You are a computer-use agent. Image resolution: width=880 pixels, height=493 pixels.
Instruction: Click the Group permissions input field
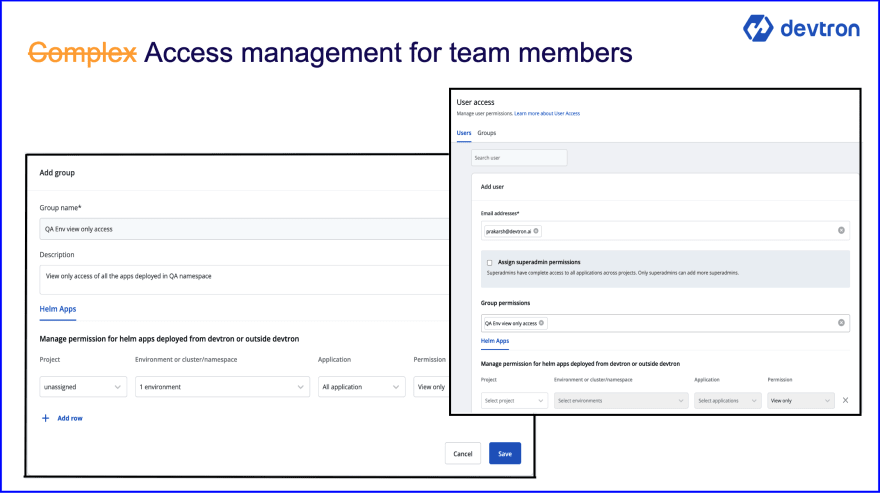click(665, 322)
